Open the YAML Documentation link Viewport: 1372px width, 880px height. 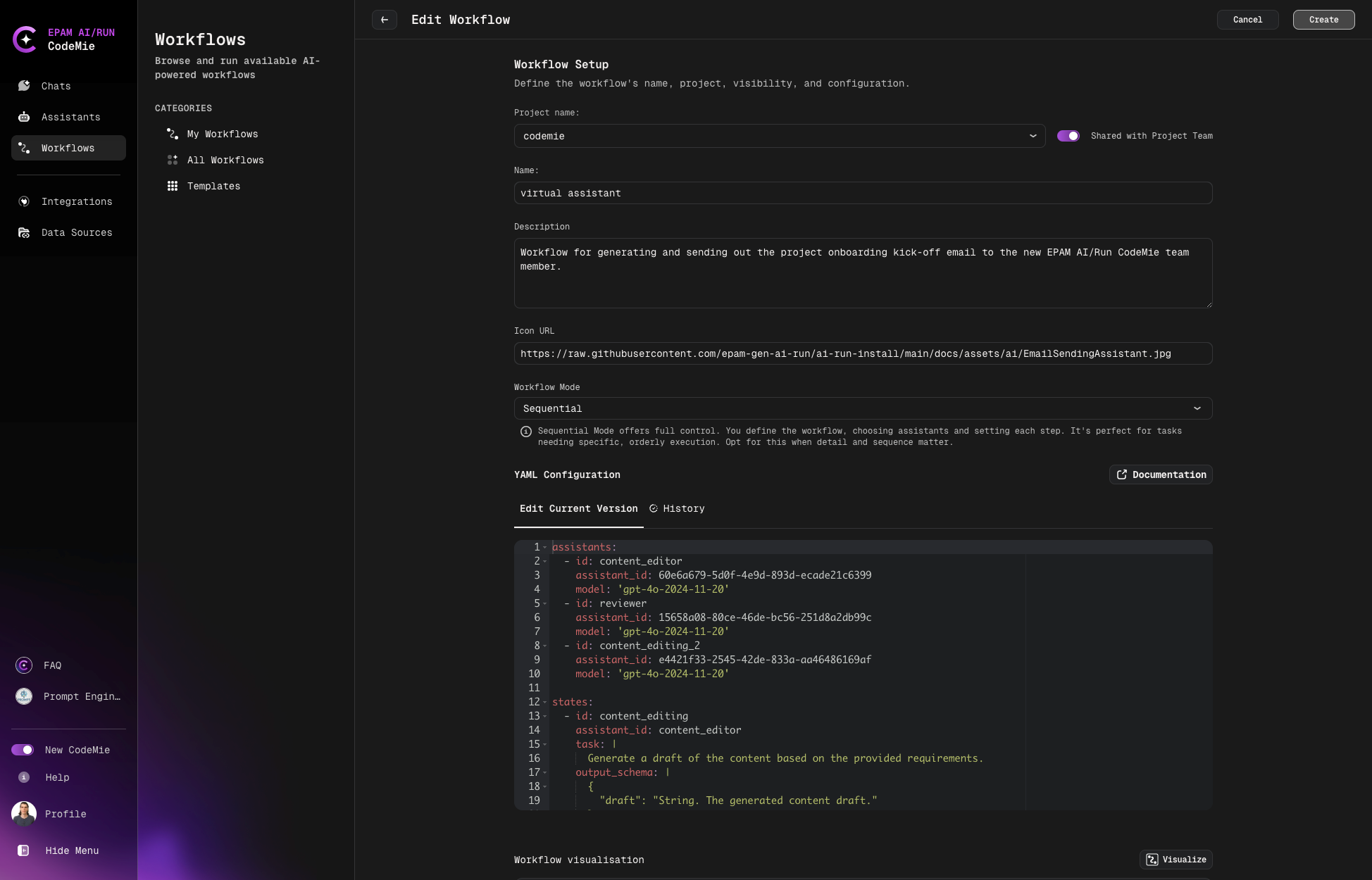(x=1161, y=474)
